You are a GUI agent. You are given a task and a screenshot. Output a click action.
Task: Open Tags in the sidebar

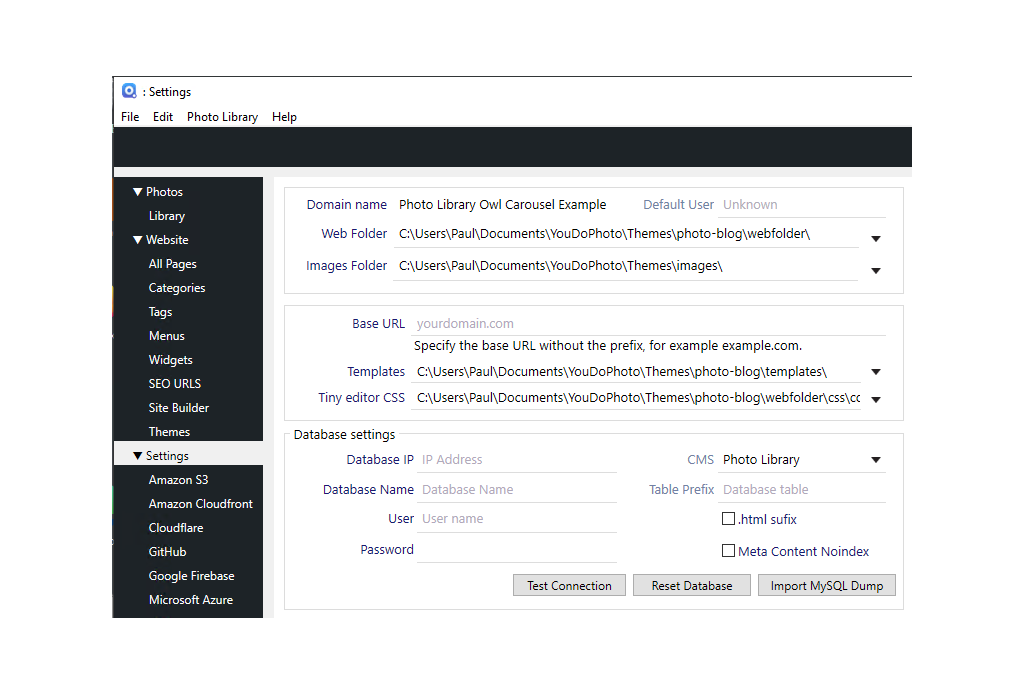(x=160, y=312)
